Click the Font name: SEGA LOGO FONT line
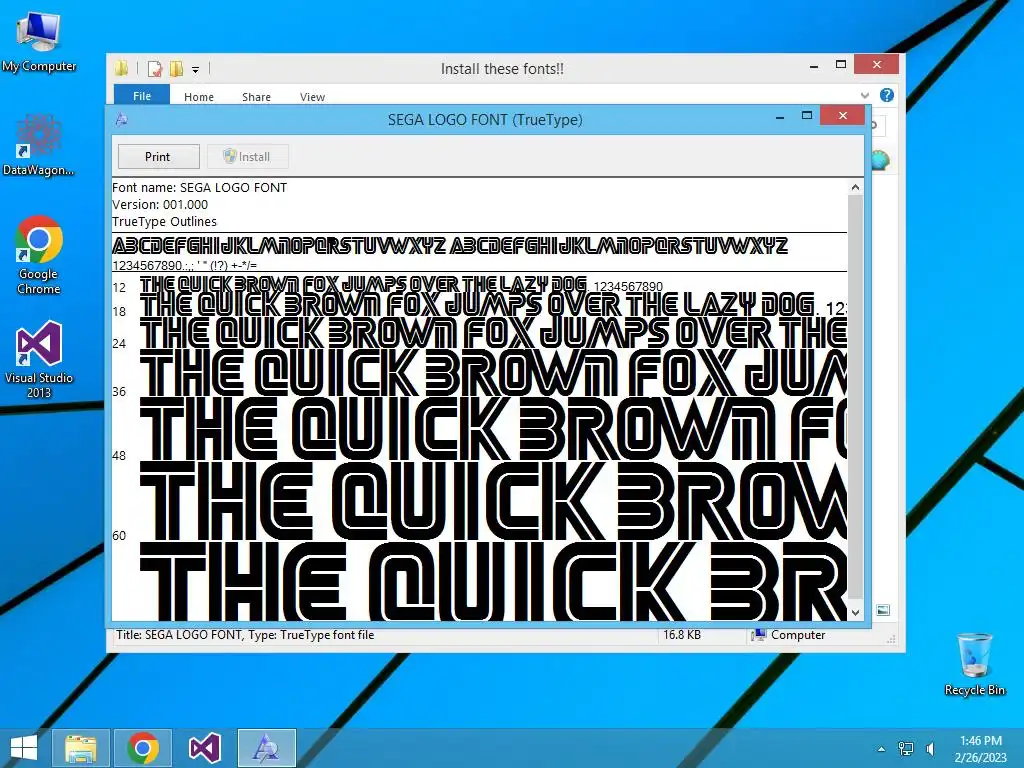 [x=200, y=187]
